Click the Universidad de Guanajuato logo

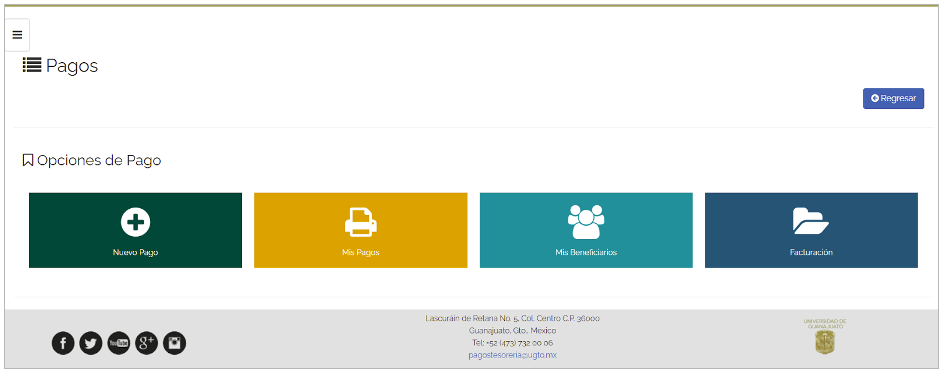[x=825, y=336]
